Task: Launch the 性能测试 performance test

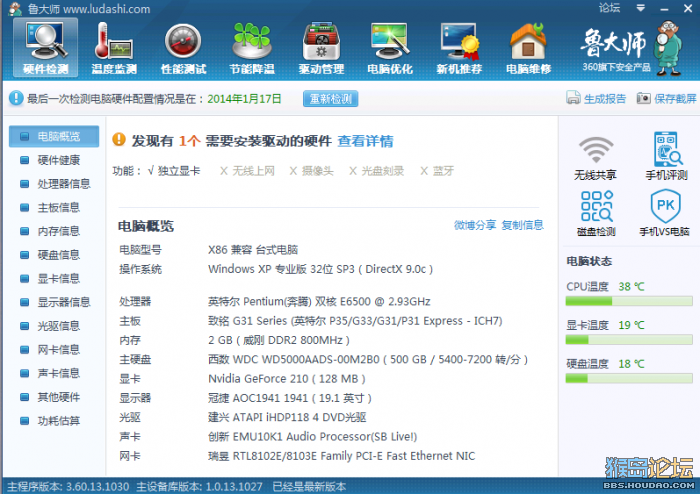Action: pyautogui.click(x=183, y=48)
